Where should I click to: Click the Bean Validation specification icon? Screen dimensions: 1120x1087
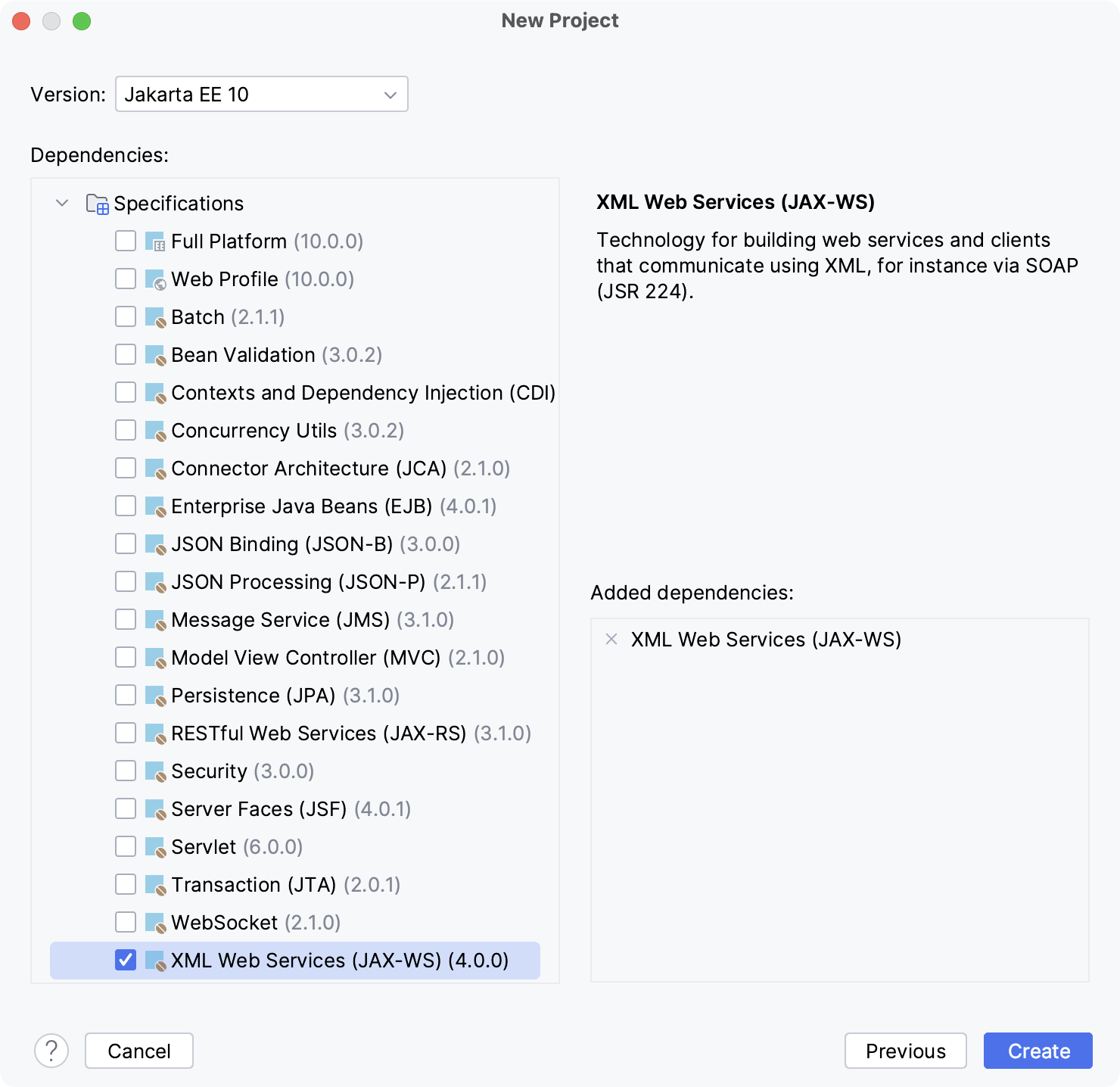[154, 354]
